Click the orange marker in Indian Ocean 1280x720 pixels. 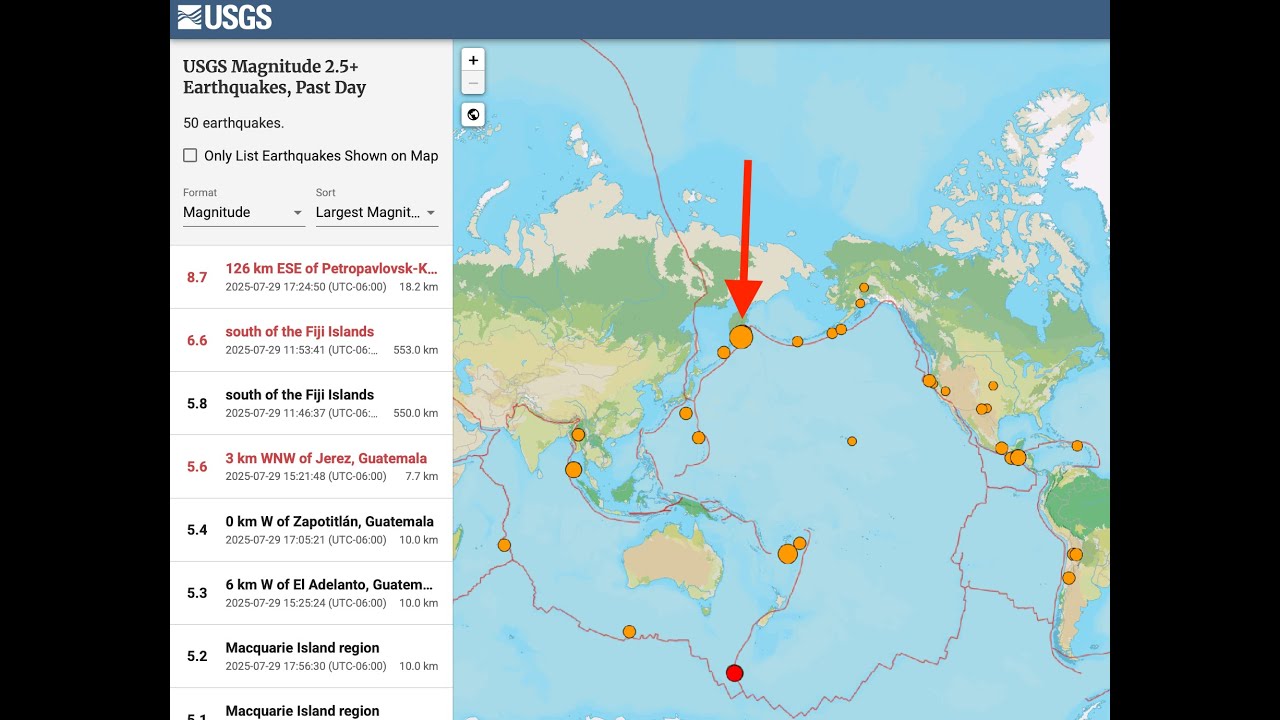(x=504, y=545)
